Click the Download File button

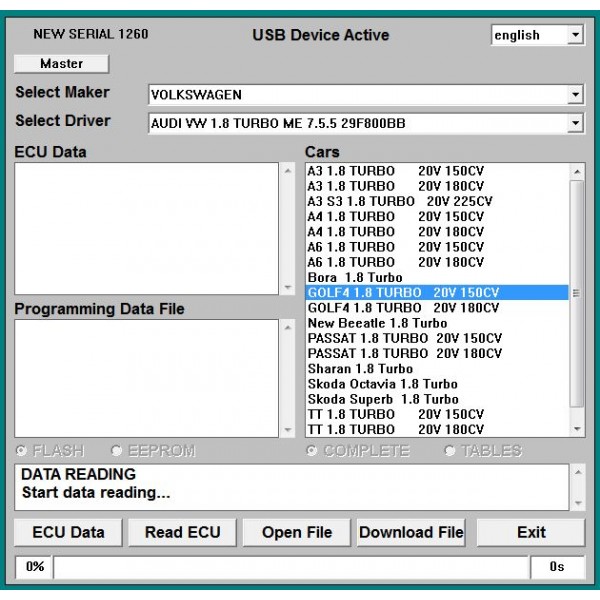pyautogui.click(x=411, y=532)
